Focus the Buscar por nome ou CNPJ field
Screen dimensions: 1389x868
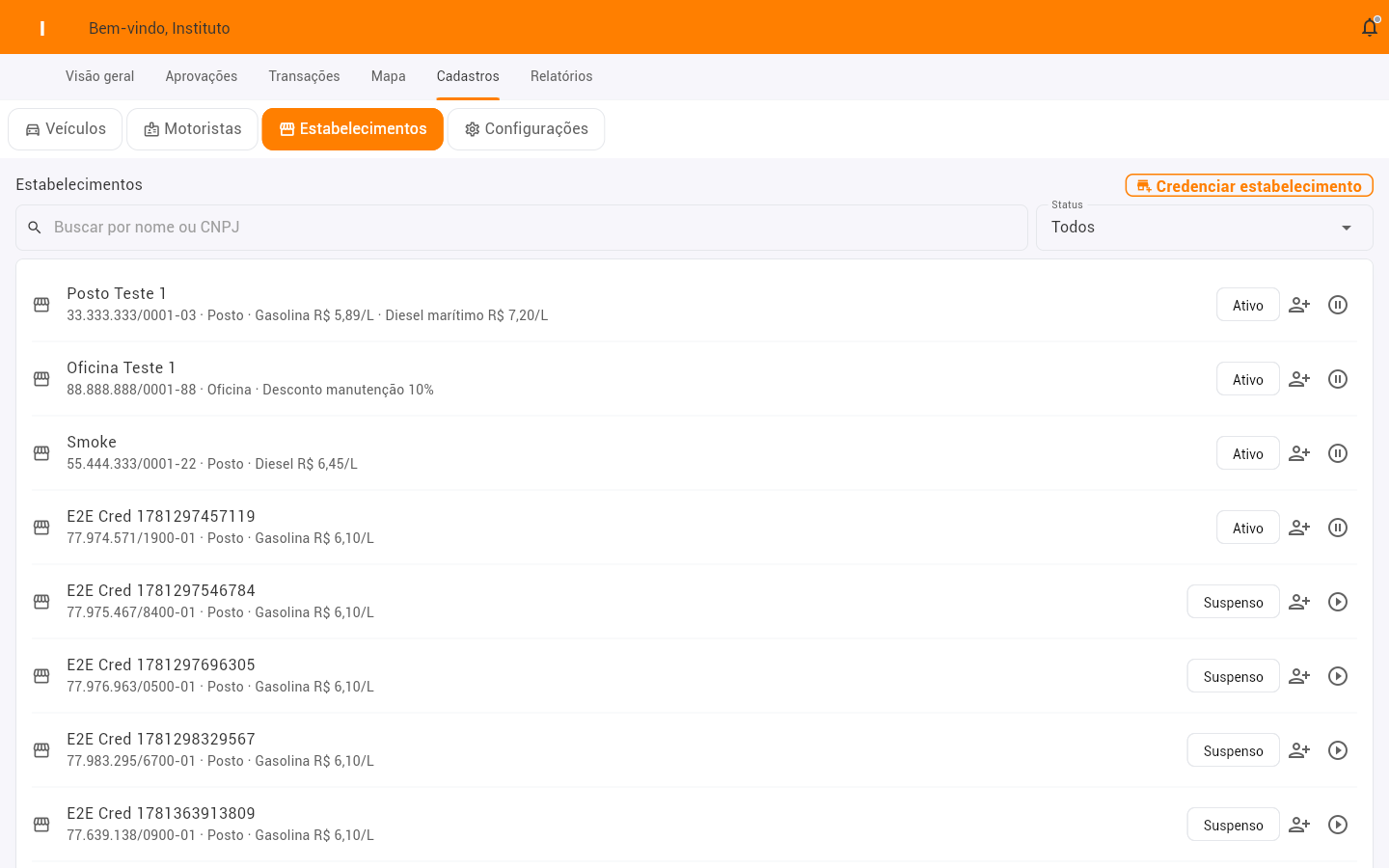coord(522,228)
